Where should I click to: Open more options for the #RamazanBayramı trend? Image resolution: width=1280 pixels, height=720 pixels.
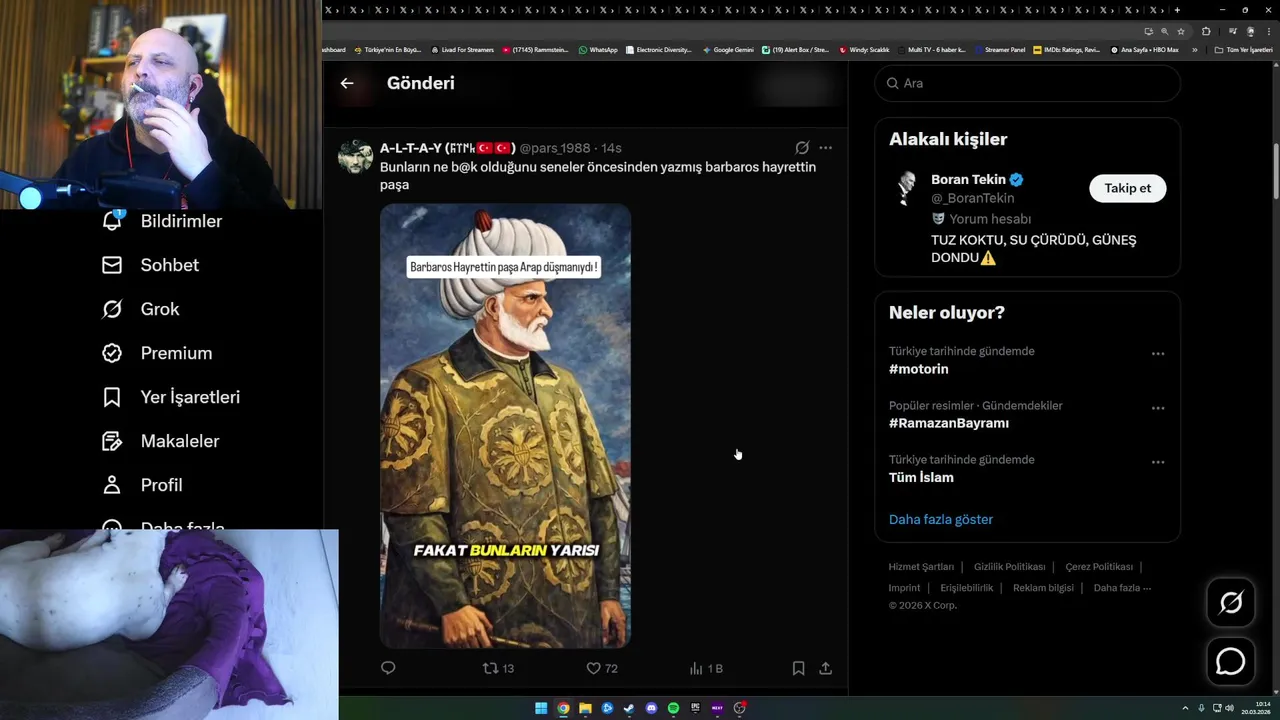1158,408
